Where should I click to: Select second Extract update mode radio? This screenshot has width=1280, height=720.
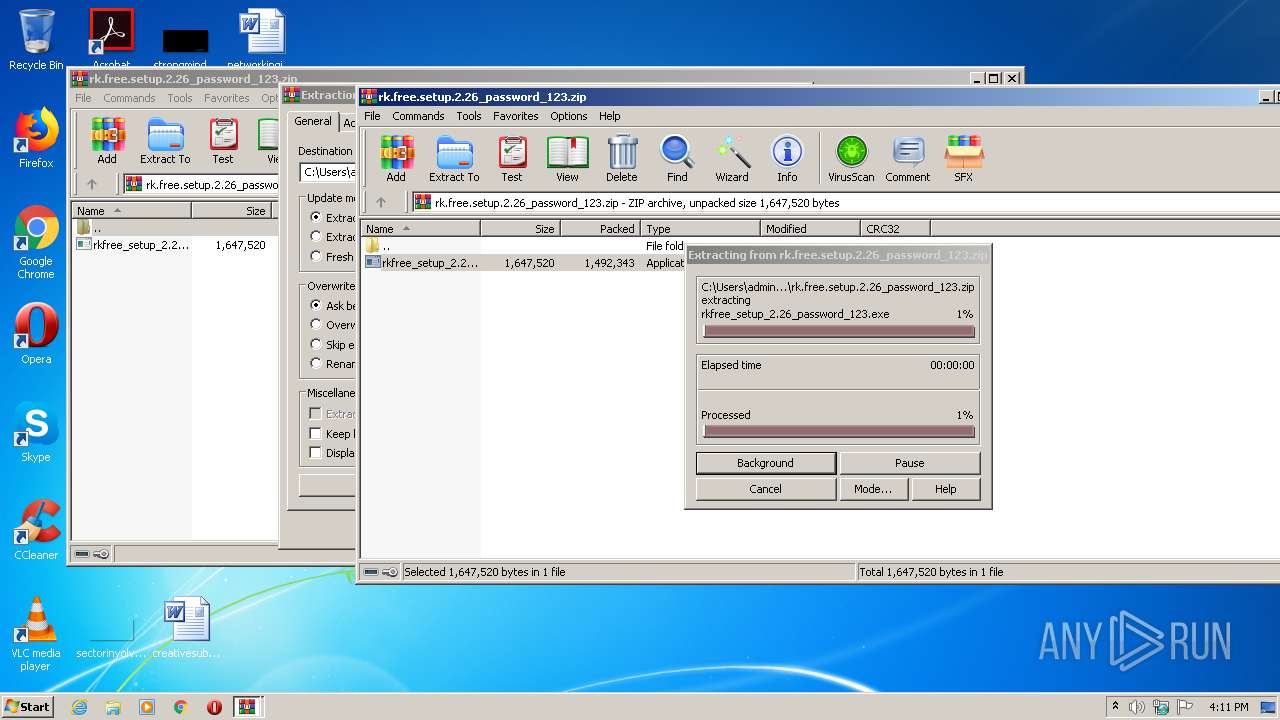(x=316, y=237)
